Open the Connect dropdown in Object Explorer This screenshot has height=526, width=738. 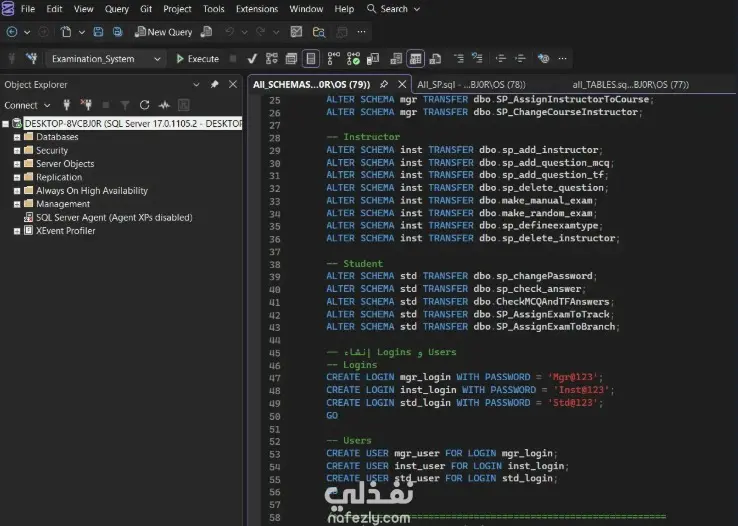point(27,105)
